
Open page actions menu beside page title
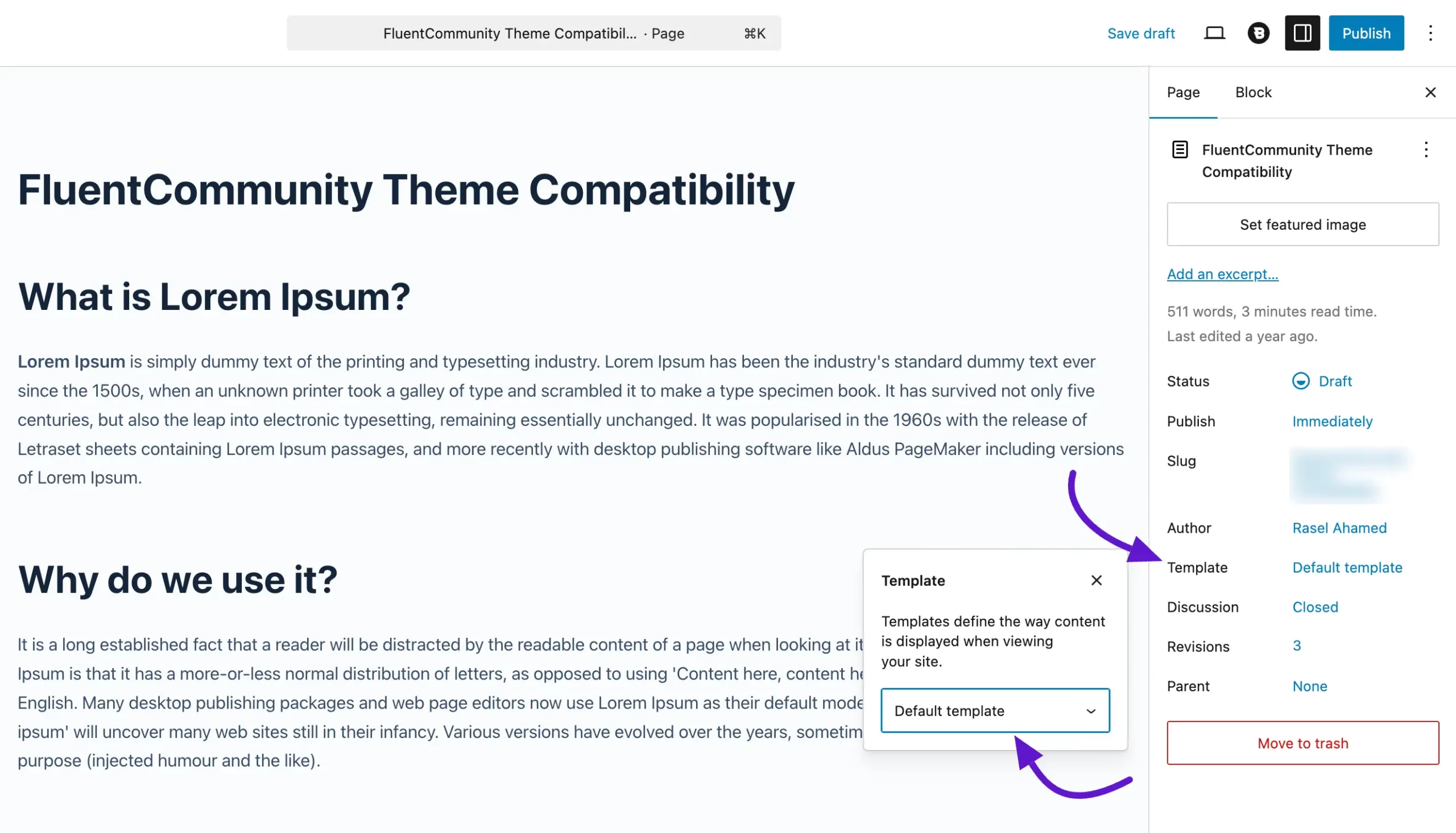pyautogui.click(x=1426, y=150)
